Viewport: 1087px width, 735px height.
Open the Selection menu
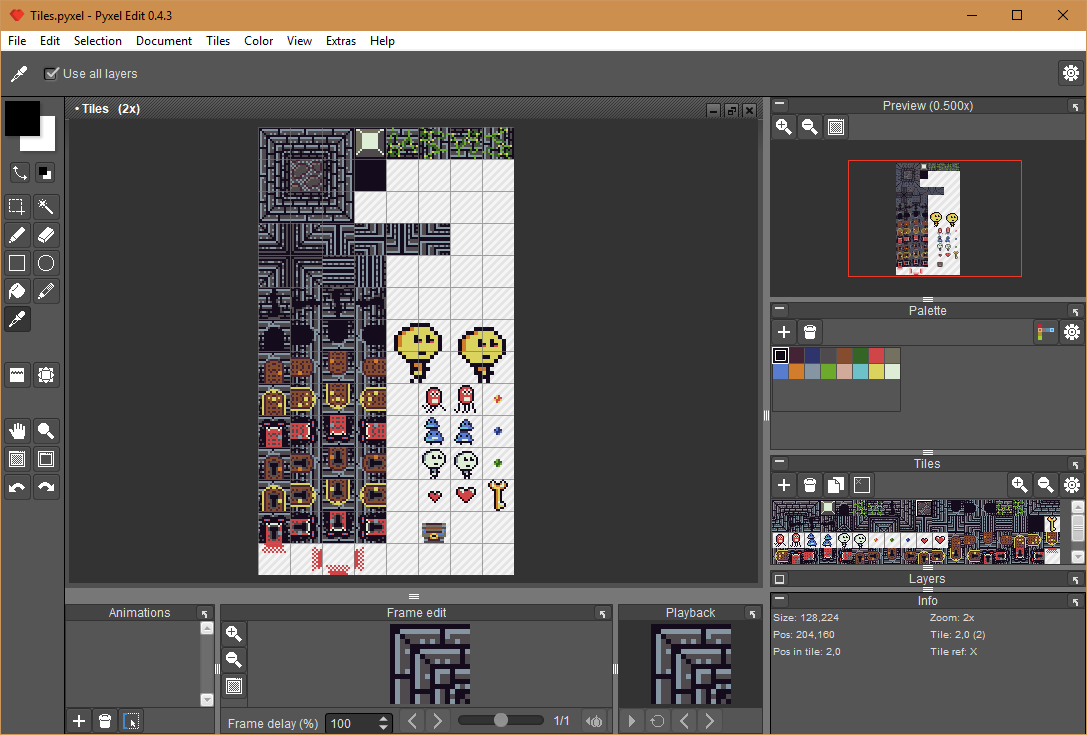click(98, 41)
